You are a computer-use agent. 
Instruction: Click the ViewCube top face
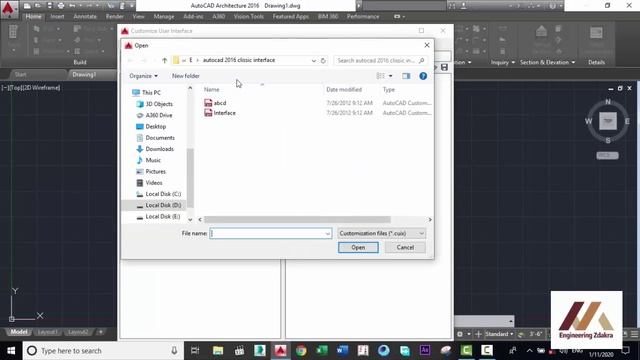click(608, 121)
